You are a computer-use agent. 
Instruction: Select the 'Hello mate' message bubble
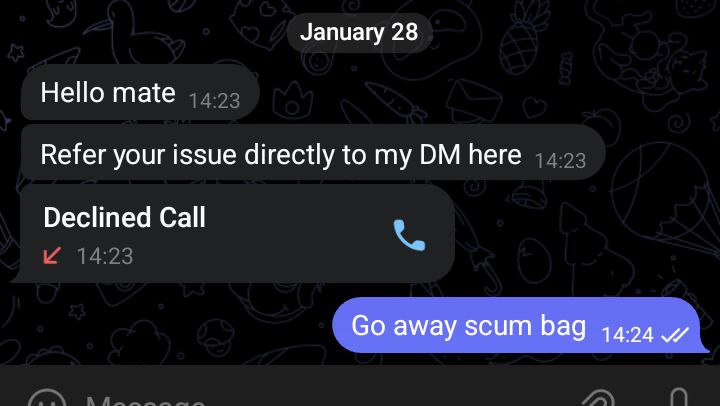(140, 93)
